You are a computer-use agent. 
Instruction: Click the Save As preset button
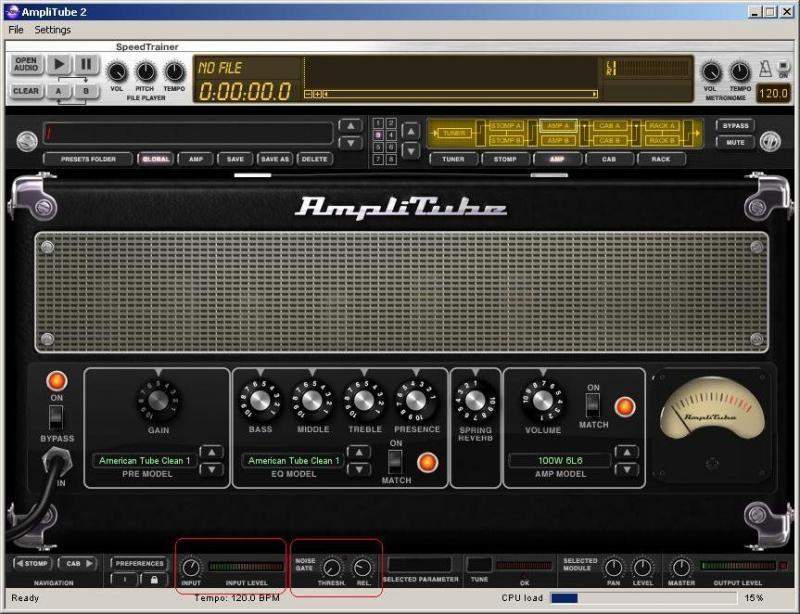pyautogui.click(x=274, y=159)
